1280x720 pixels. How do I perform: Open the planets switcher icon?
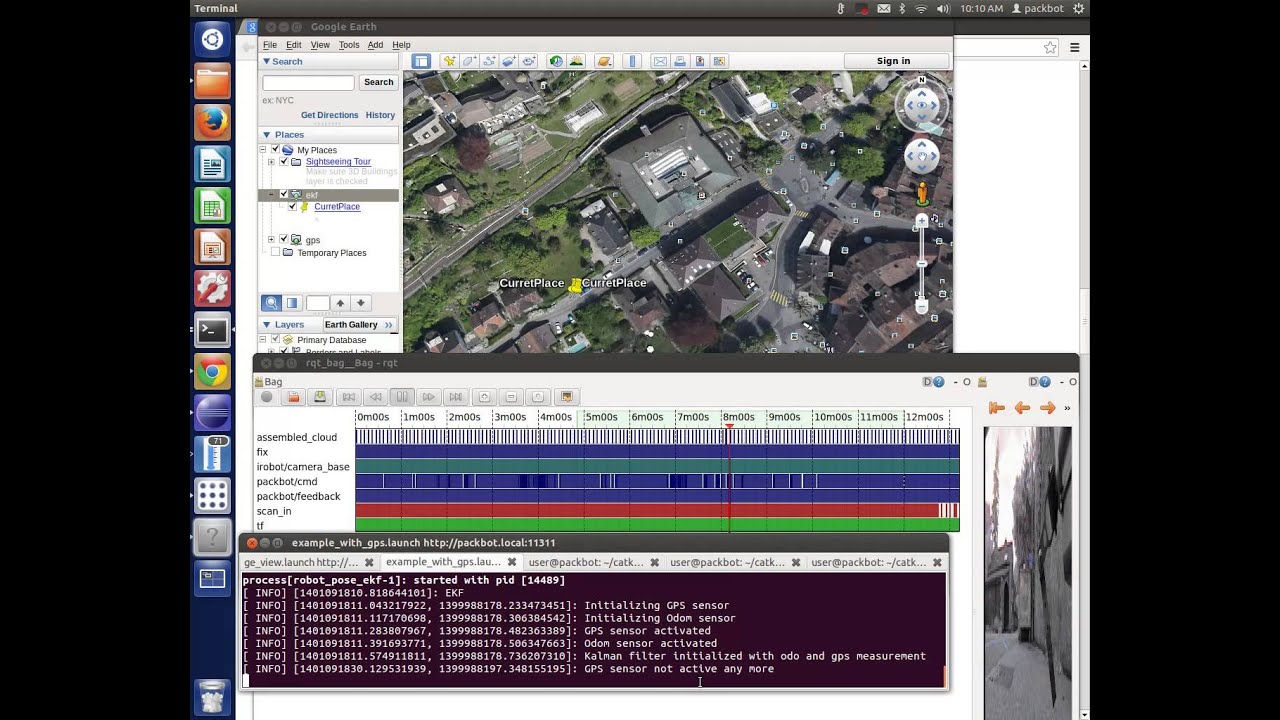604,61
